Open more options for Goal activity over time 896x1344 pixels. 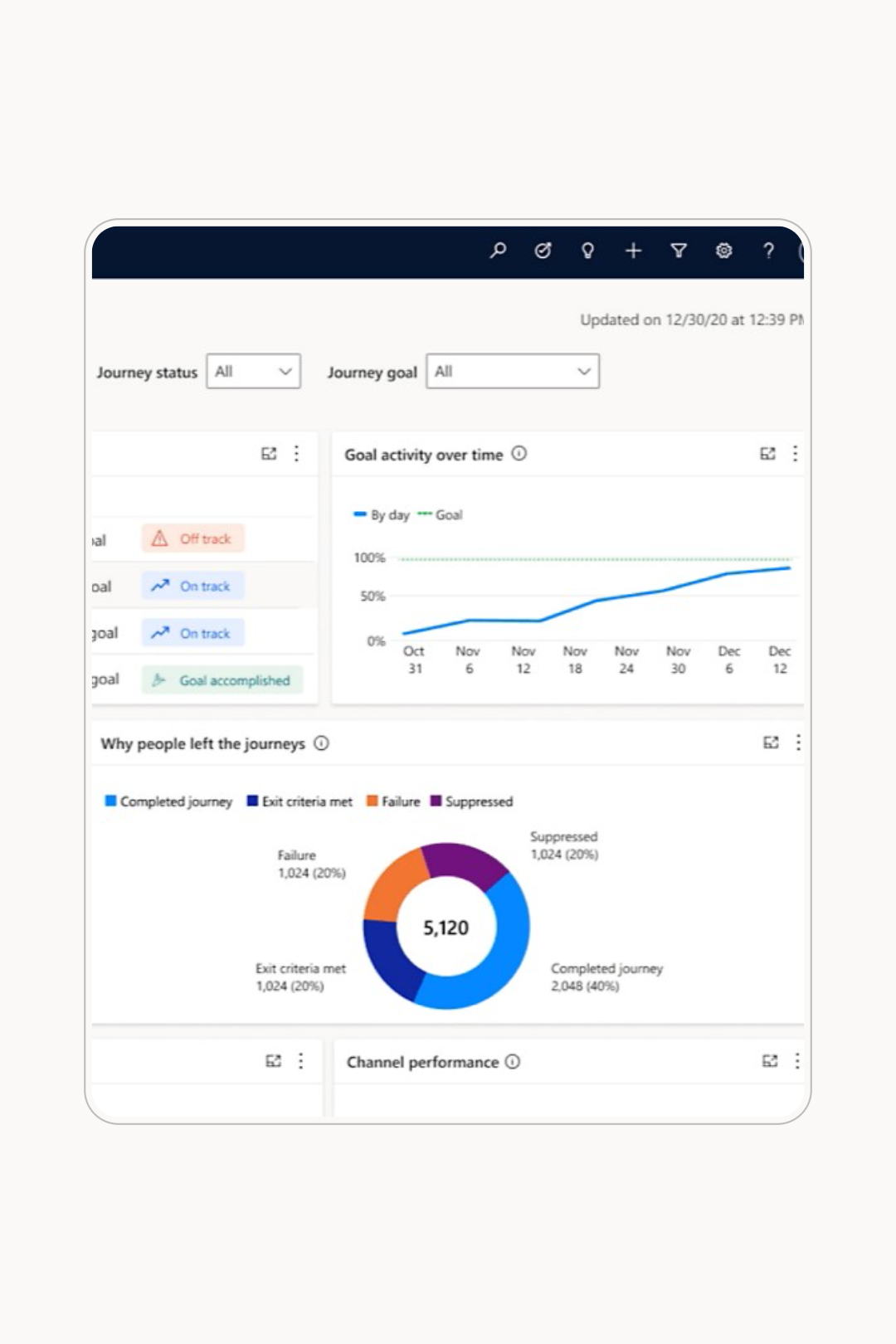click(x=795, y=454)
